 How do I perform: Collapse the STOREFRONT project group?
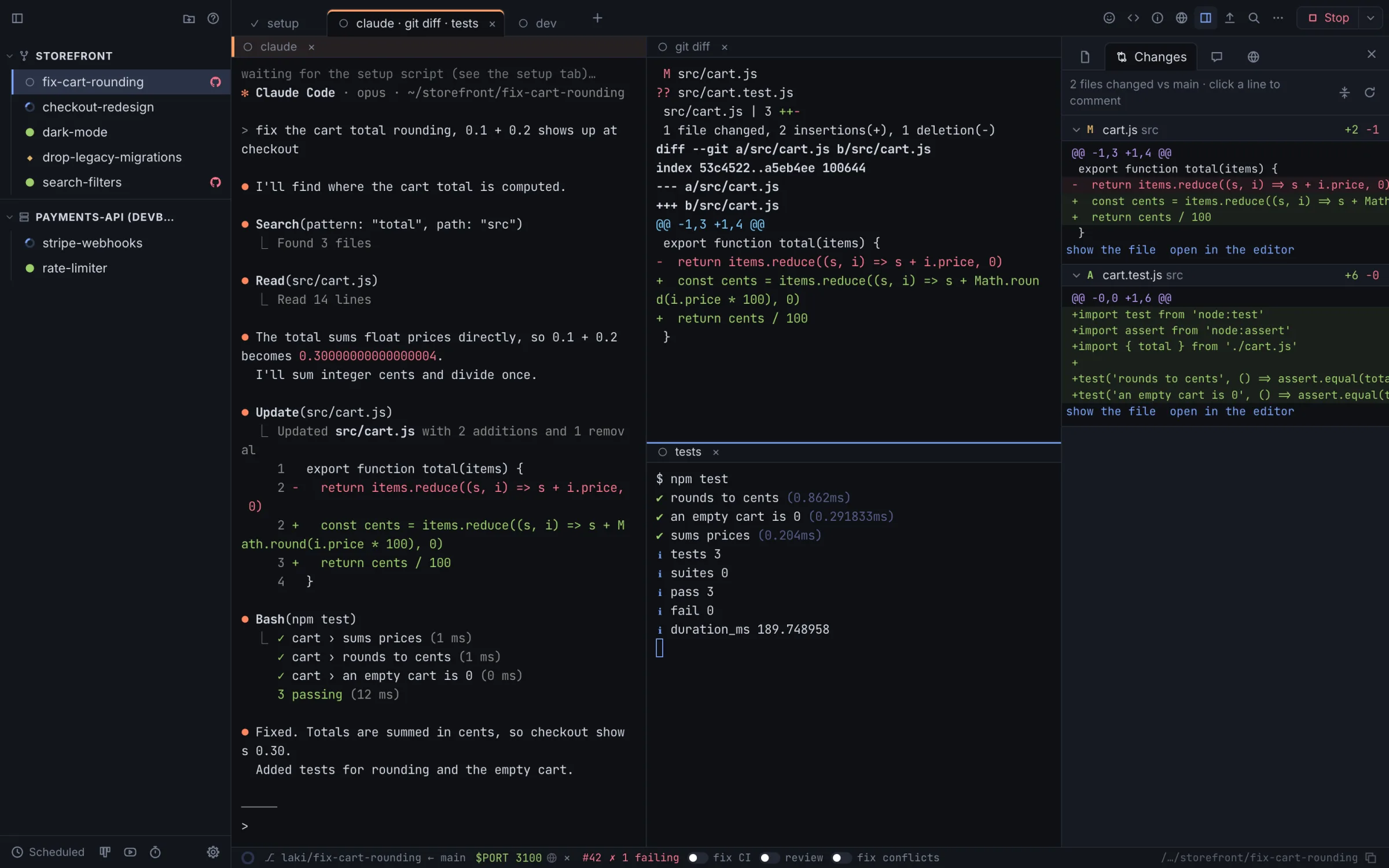9,56
